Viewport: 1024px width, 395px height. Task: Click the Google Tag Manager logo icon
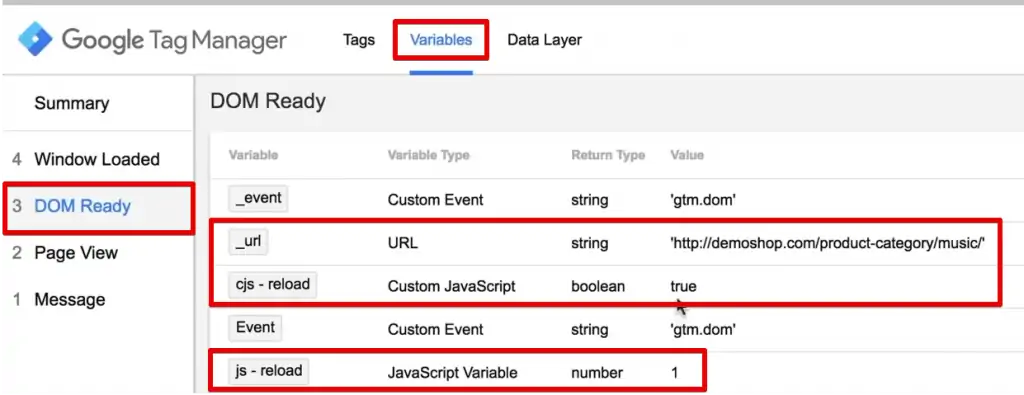tap(35, 40)
